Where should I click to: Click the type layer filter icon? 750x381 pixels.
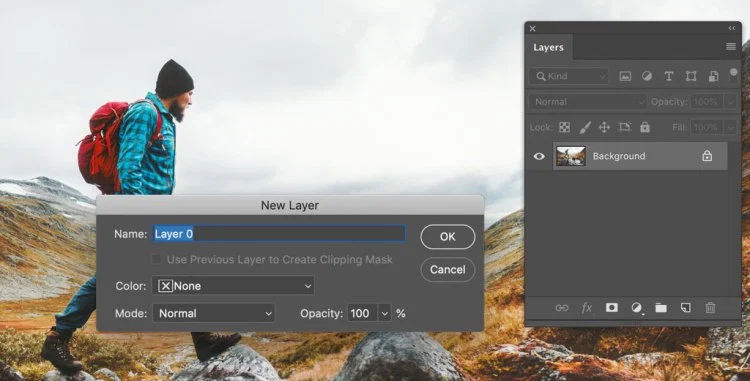[669, 76]
